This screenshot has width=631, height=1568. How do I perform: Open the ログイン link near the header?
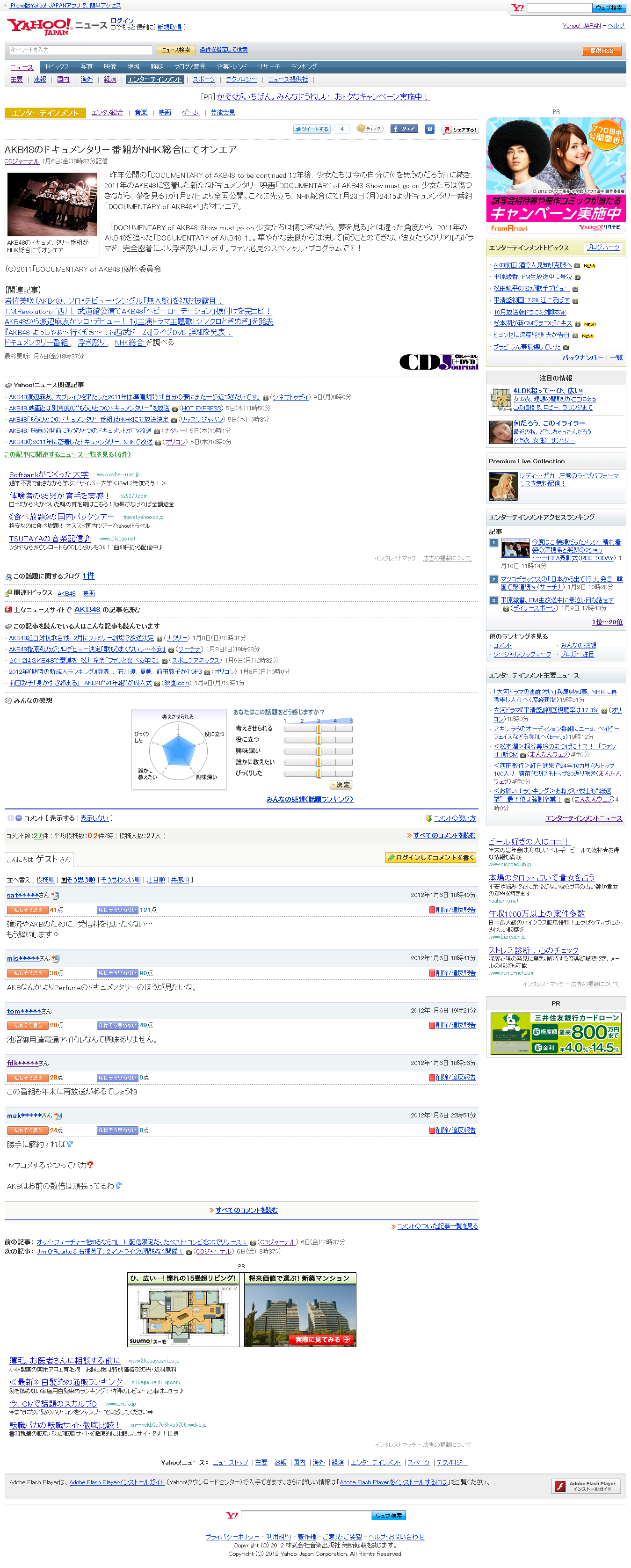tap(122, 21)
